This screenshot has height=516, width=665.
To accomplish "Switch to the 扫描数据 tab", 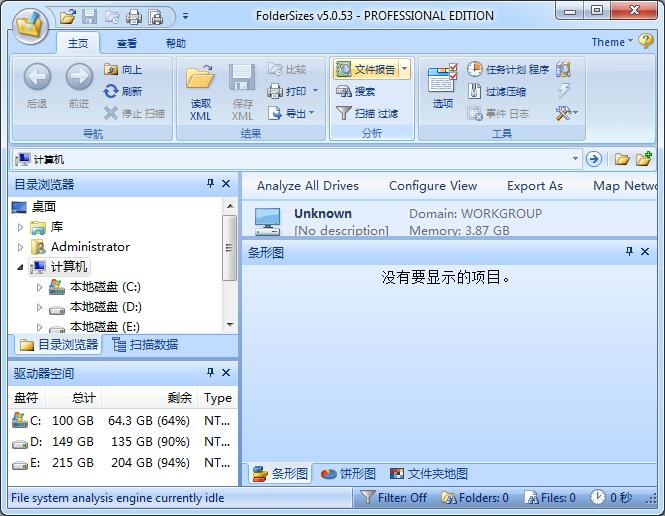I will (145, 345).
